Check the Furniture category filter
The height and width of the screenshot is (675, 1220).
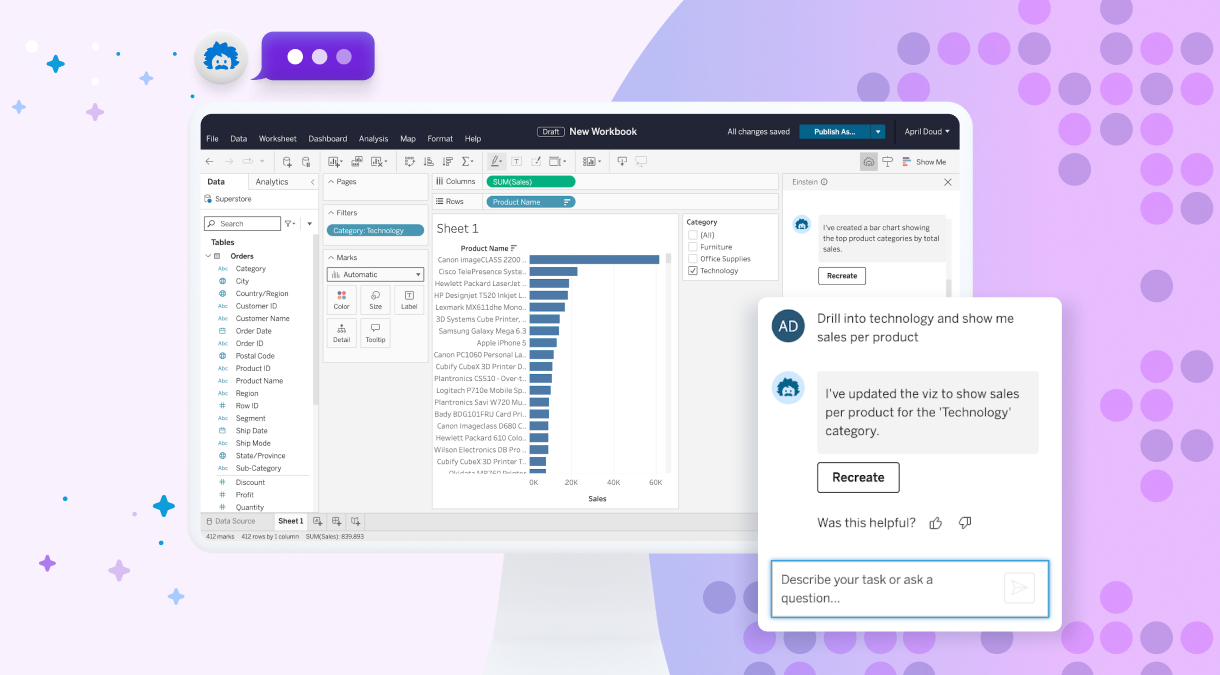pos(693,247)
